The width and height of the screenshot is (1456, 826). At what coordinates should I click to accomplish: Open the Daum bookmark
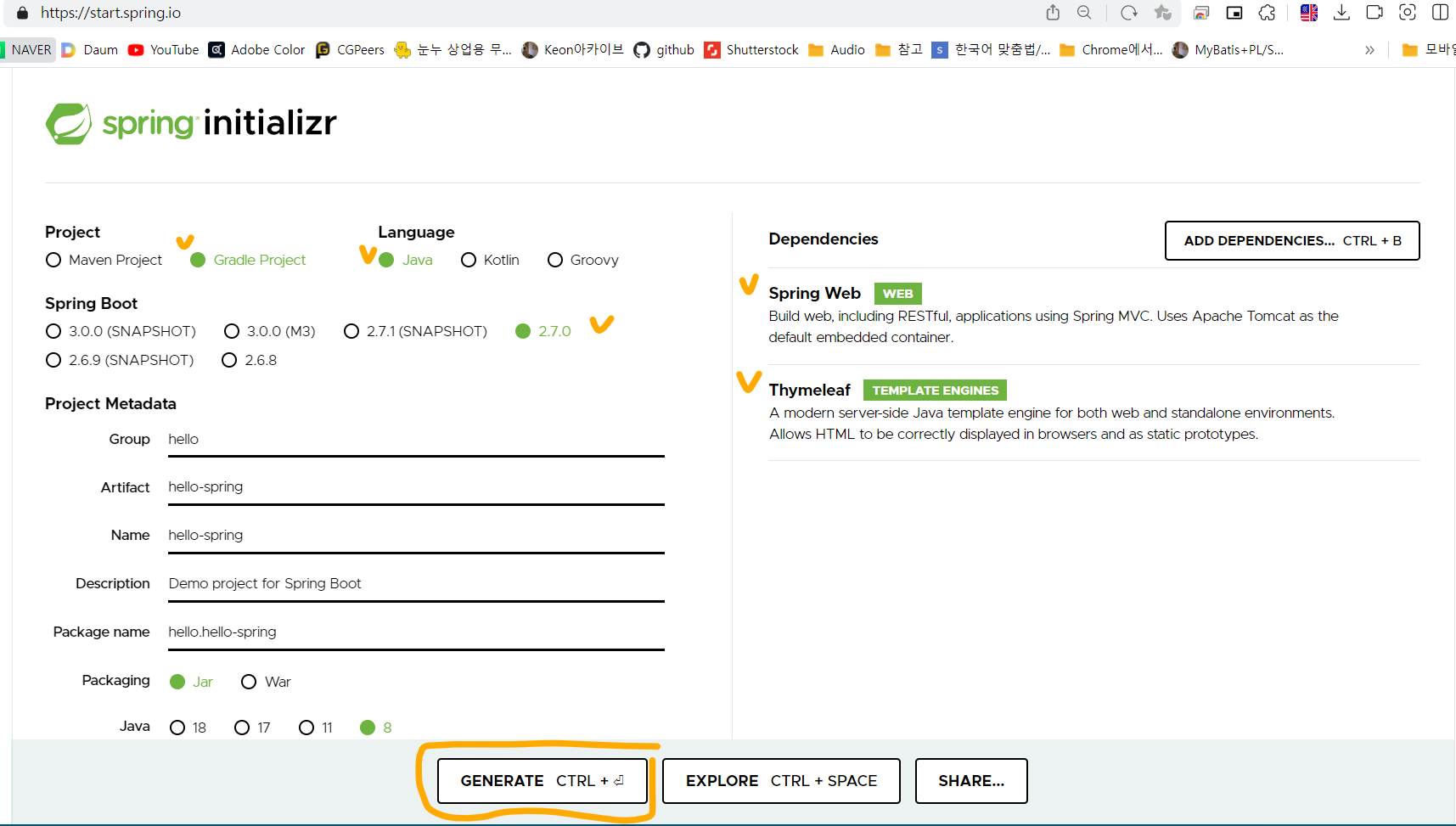89,50
